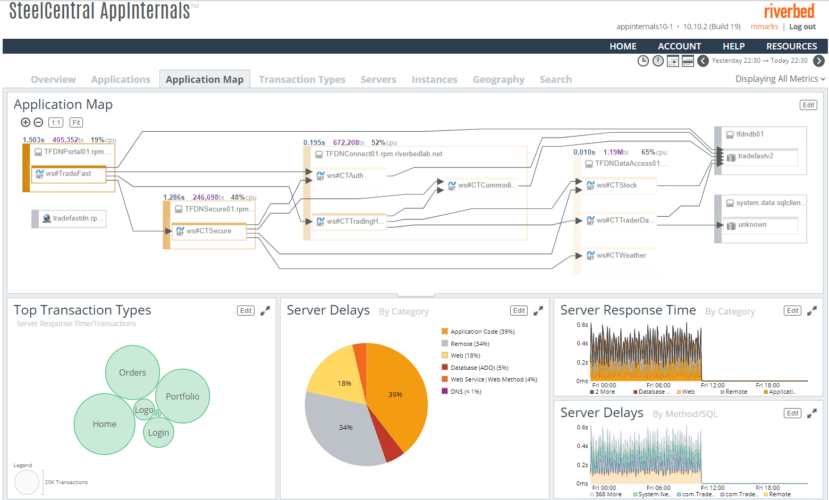Expand the Server Delays By Category panel

click(538, 311)
